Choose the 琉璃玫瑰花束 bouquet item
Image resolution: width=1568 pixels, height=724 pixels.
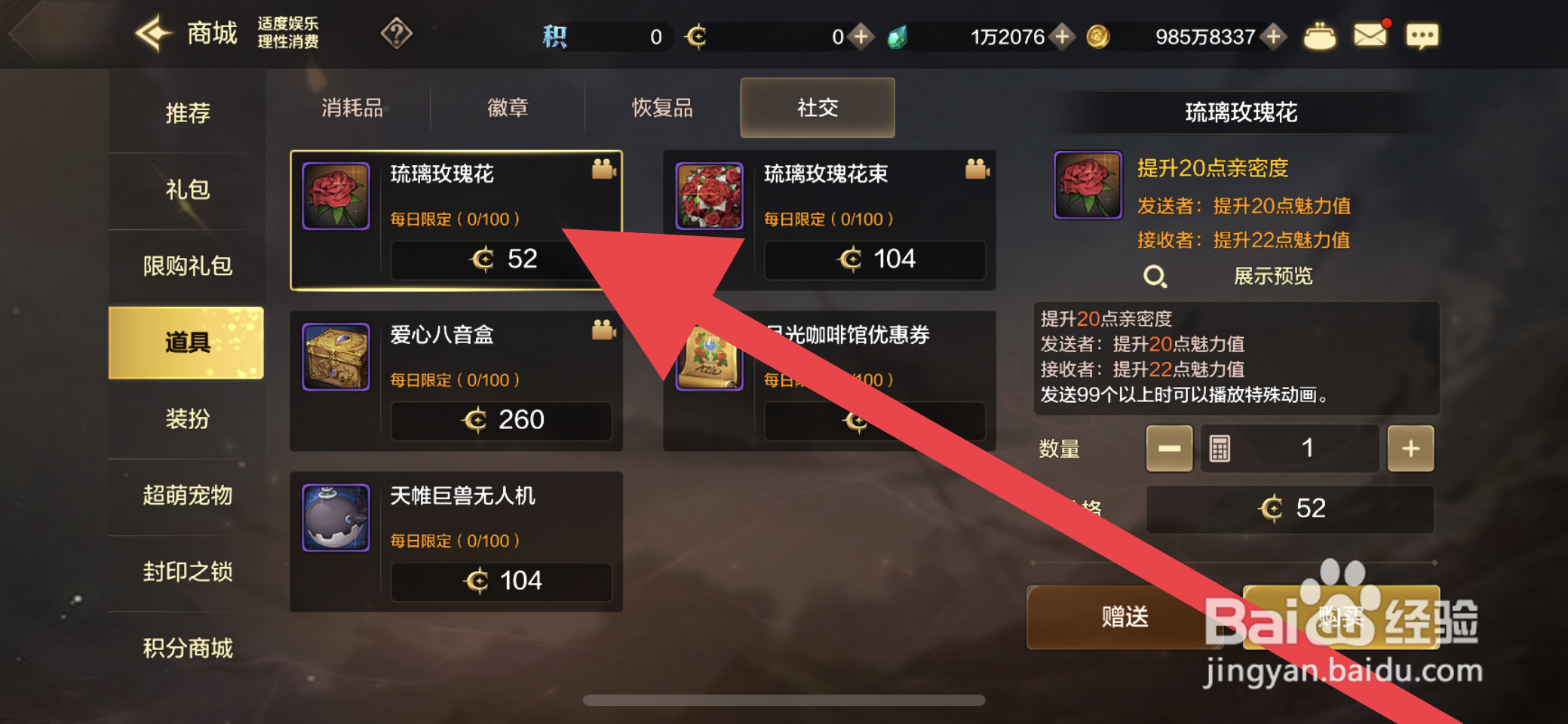tap(830, 220)
